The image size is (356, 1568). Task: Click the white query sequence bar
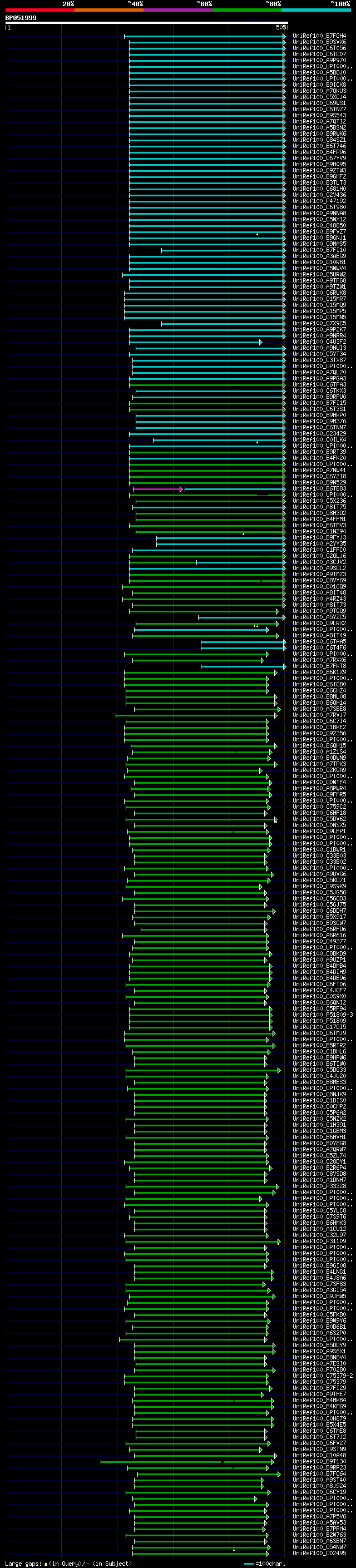(147, 22)
